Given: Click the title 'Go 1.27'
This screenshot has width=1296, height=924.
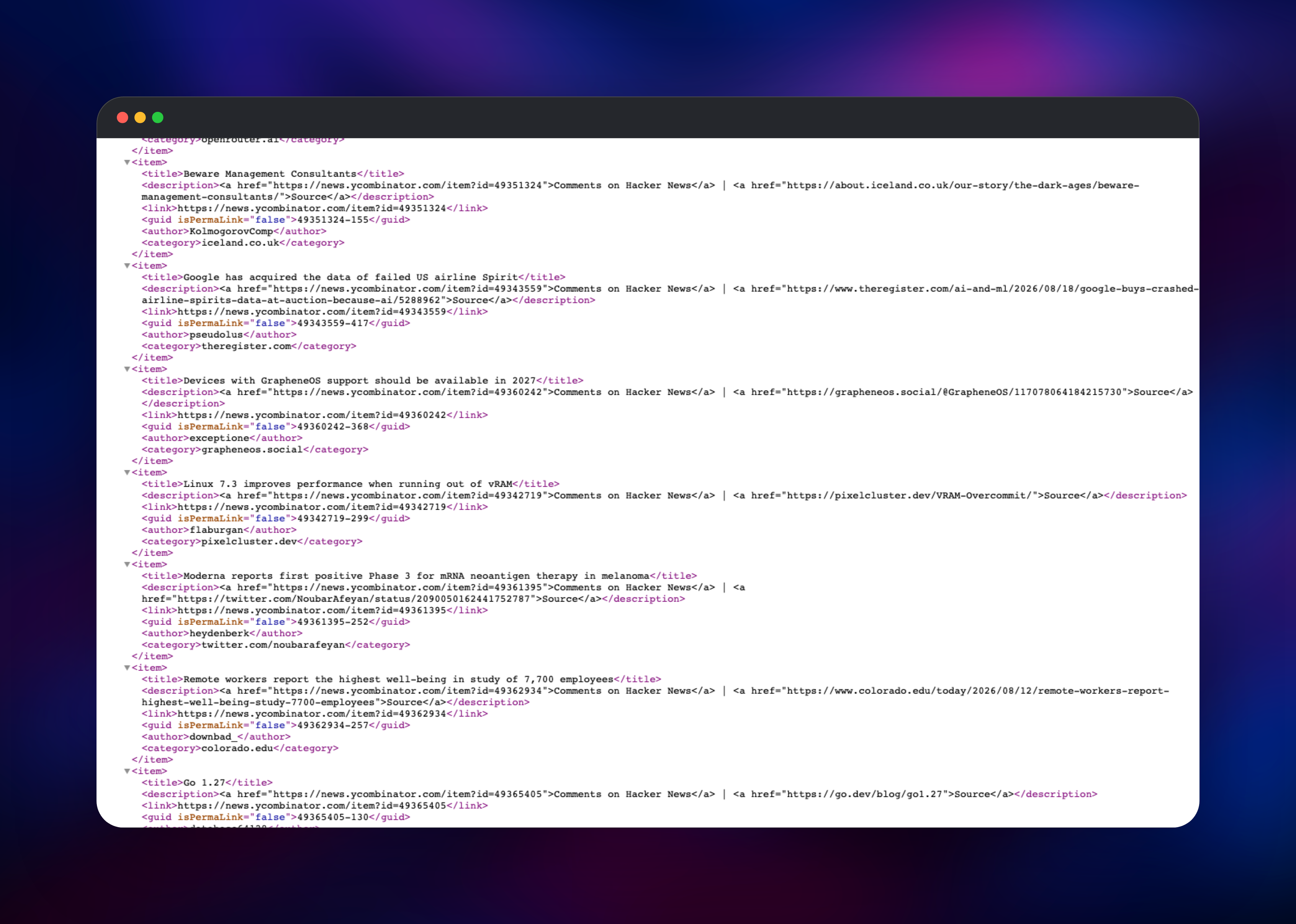Looking at the screenshot, I should coord(204,783).
